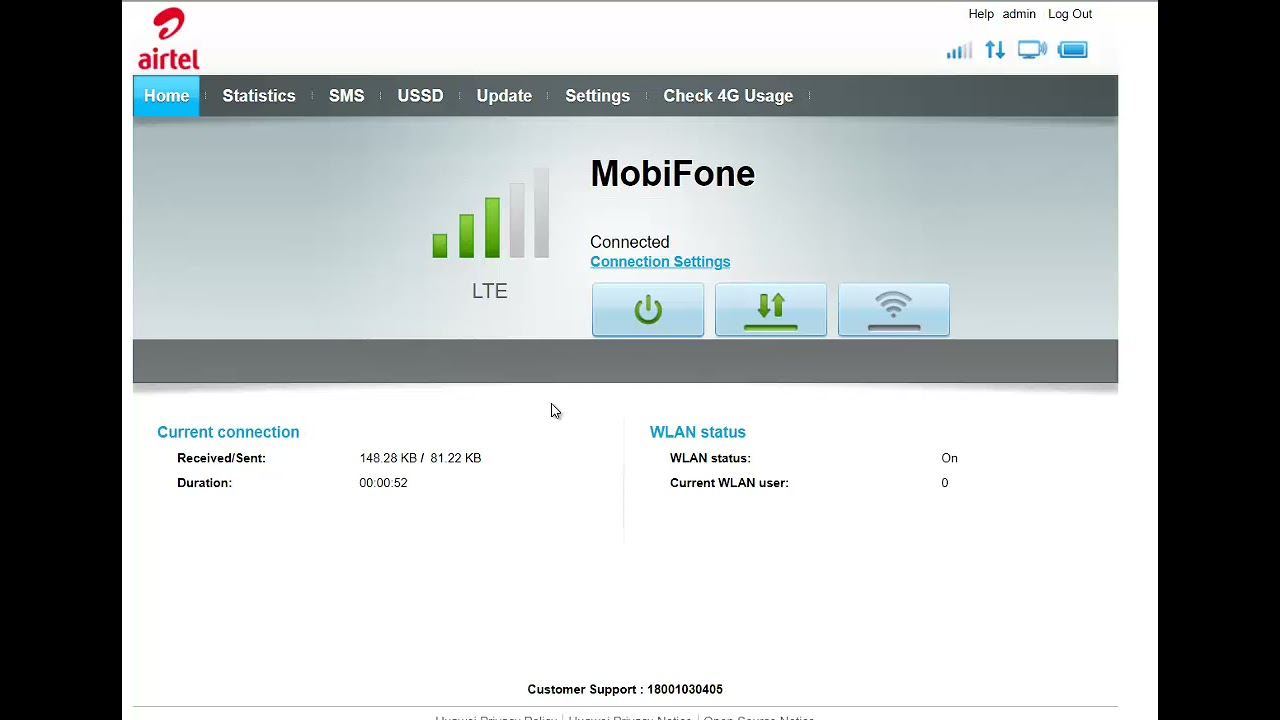Click the WLAN status On value
This screenshot has height=720, width=1280.
949,458
